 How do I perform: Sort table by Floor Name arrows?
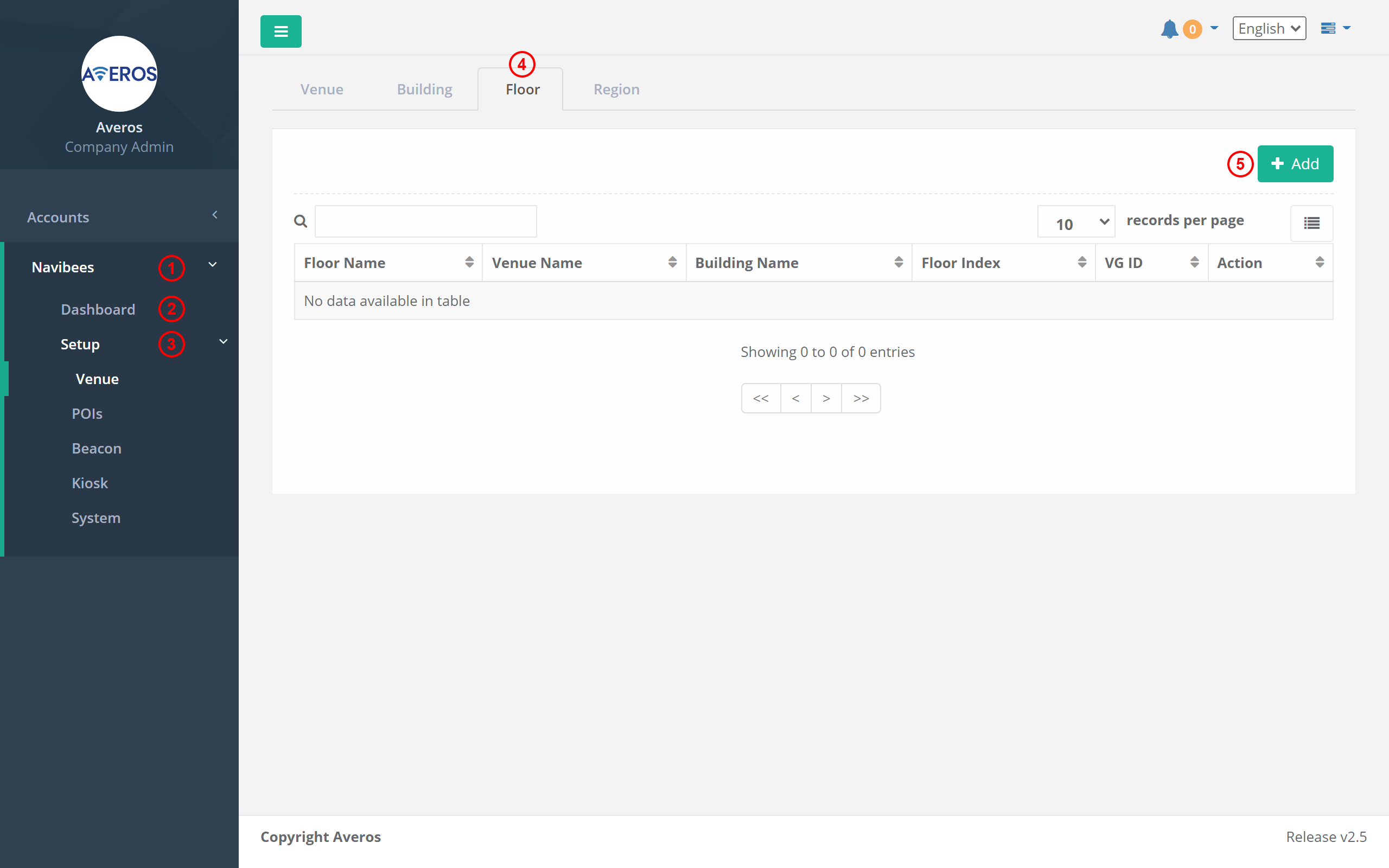469,263
